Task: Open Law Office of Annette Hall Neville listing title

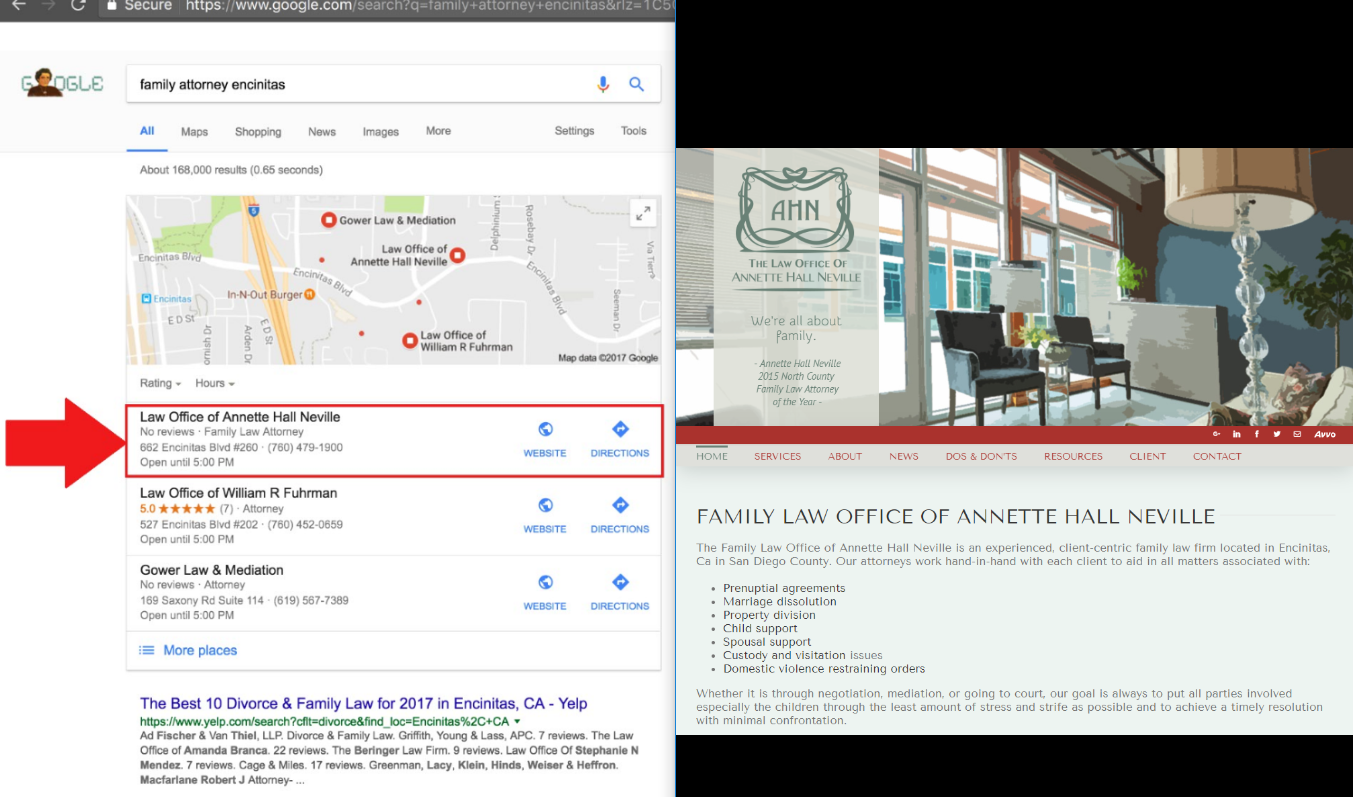Action: [x=240, y=417]
